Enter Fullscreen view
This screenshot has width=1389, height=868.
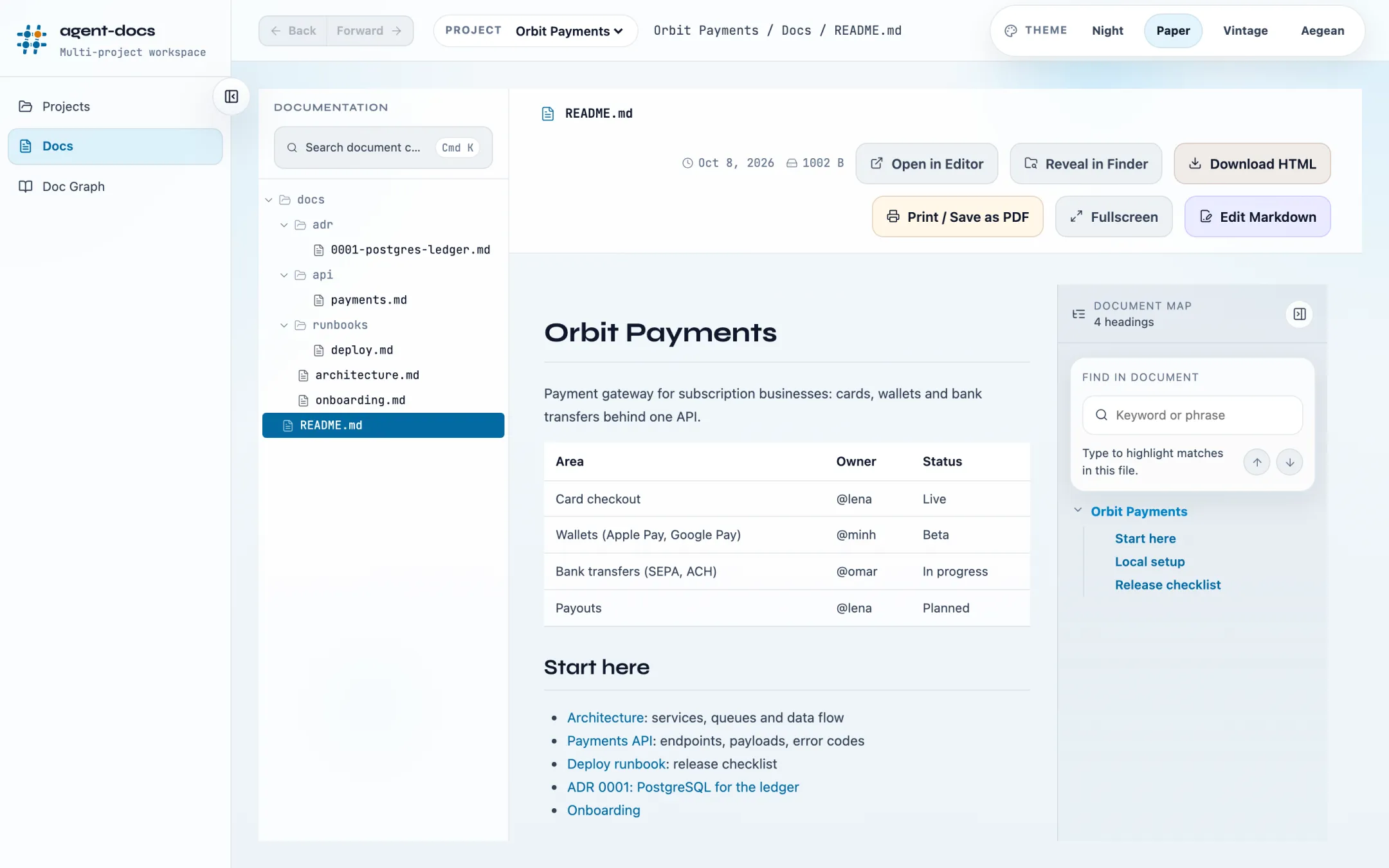coord(1114,217)
